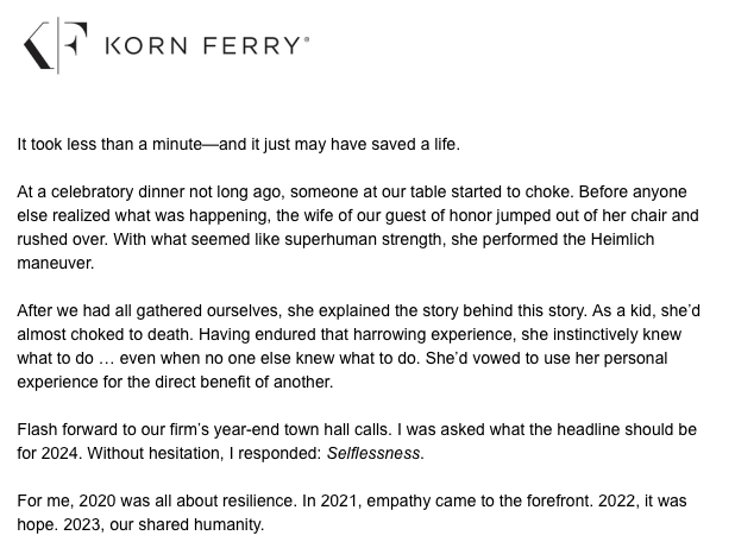Click the ellipsis after what to do
736x548 pixels.
[107, 360]
